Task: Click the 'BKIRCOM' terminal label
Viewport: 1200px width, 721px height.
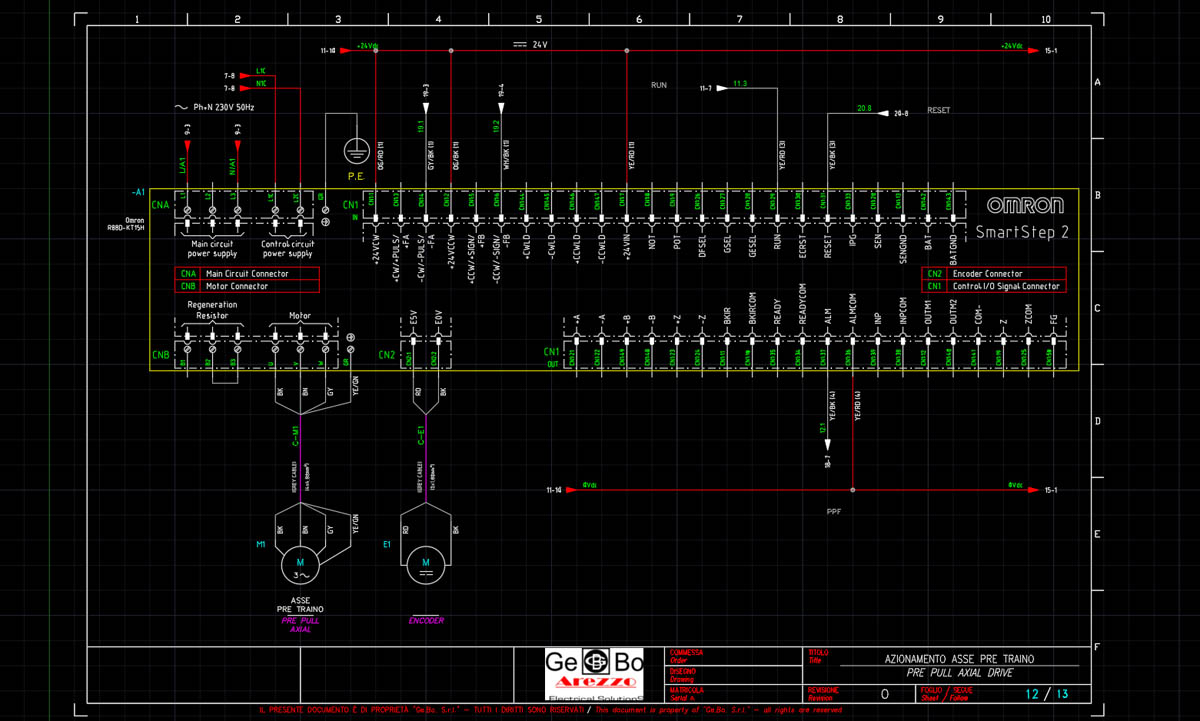Action: click(x=752, y=306)
